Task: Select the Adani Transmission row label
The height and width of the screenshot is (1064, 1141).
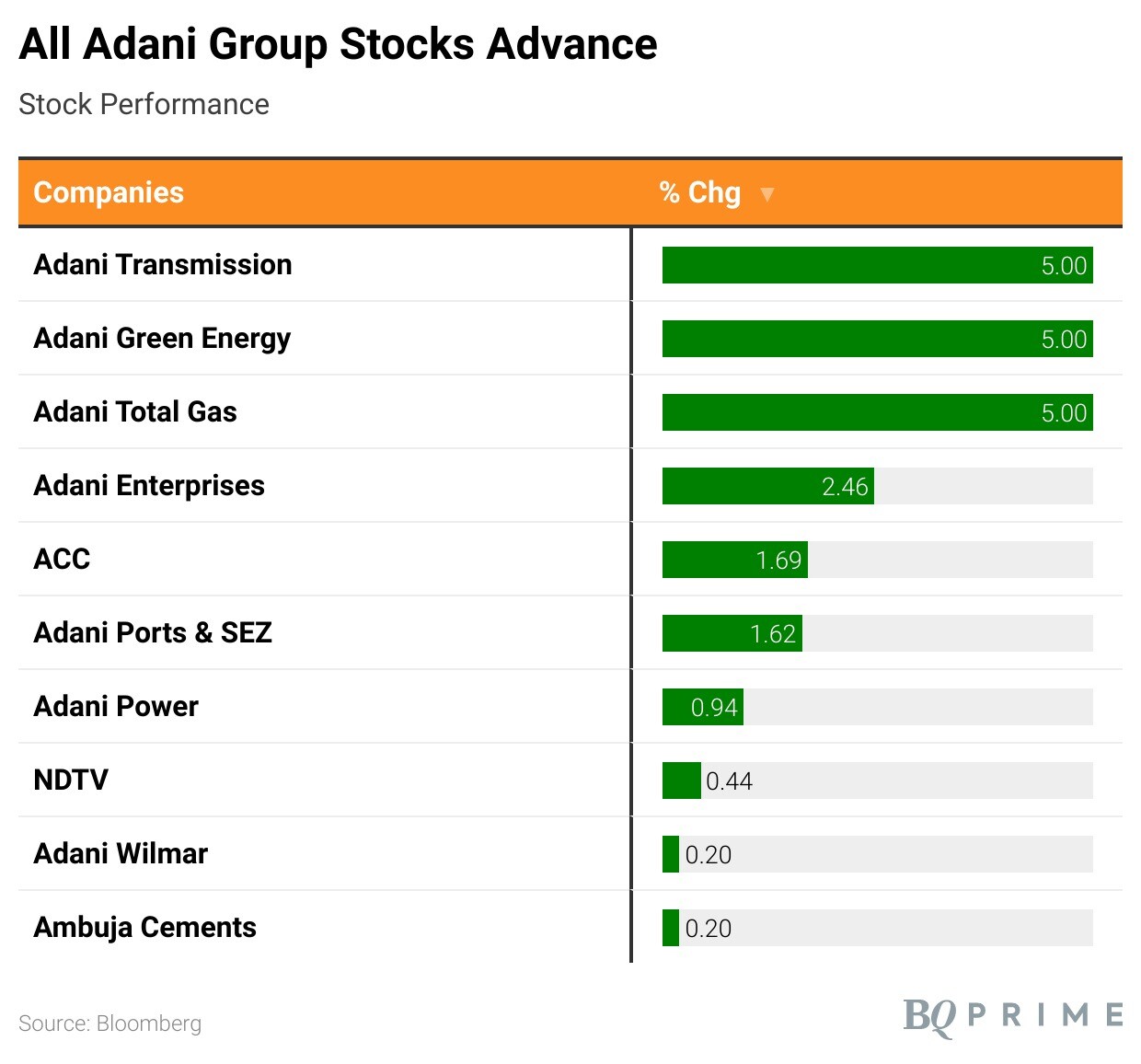Action: click(163, 265)
